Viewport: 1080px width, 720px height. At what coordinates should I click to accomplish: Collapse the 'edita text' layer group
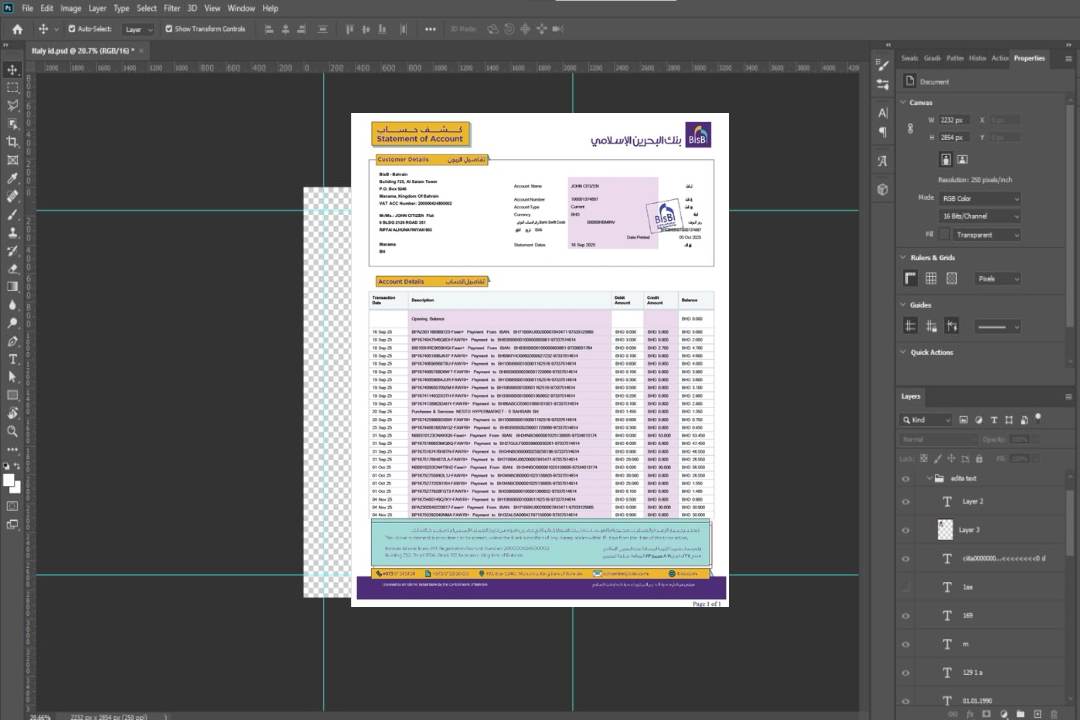click(929, 478)
